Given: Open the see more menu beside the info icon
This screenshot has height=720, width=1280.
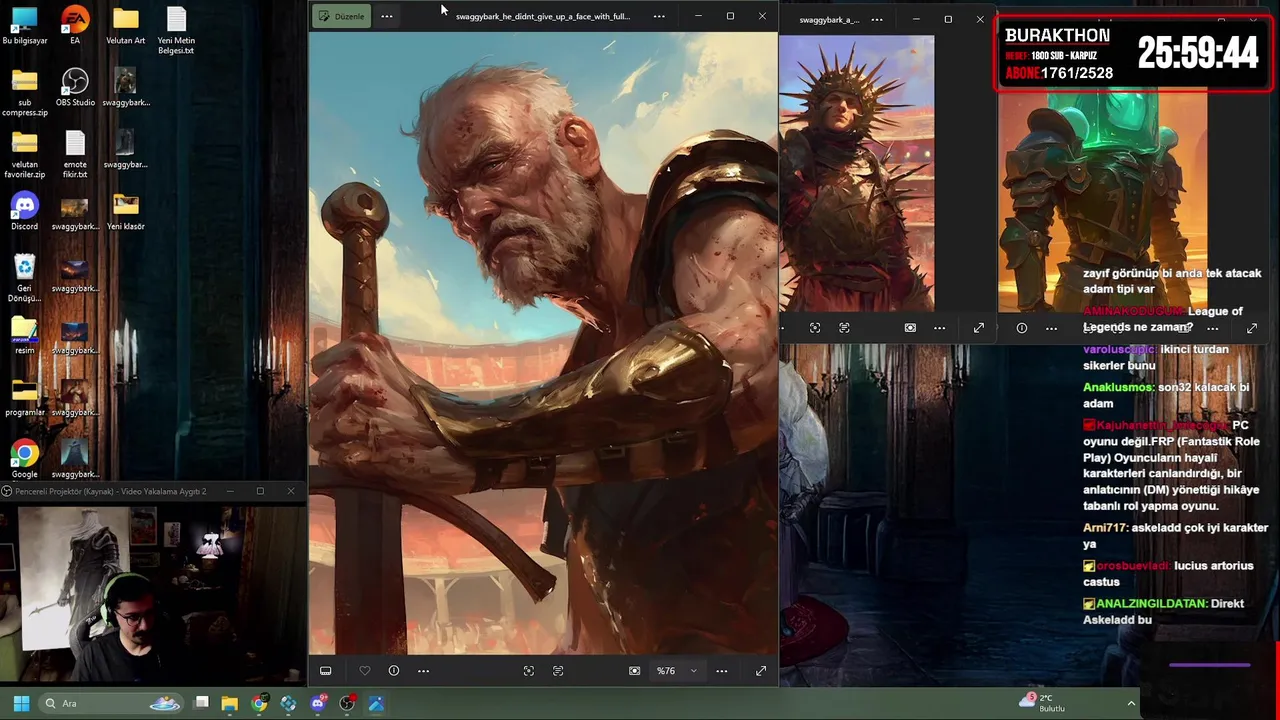Looking at the screenshot, I should (x=423, y=671).
